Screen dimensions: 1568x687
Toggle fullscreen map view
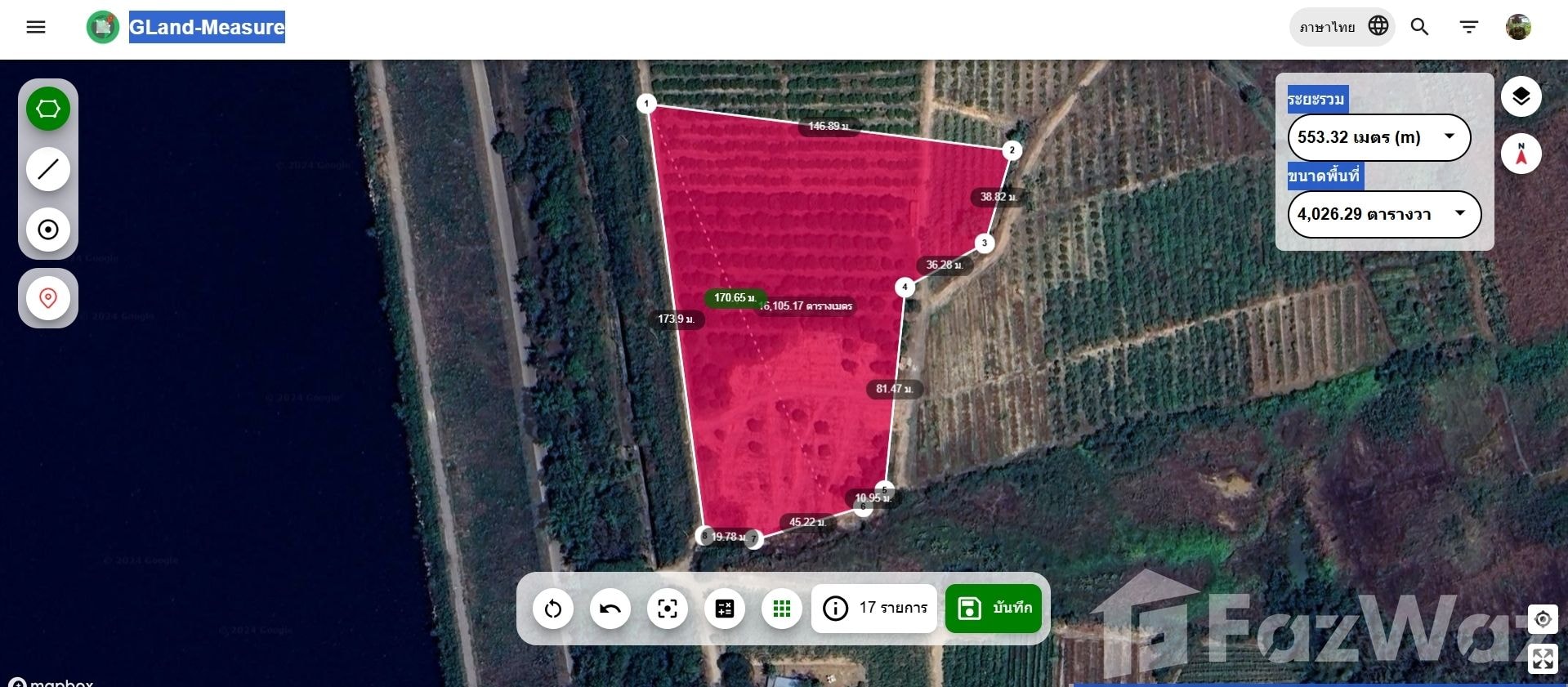(x=1543, y=658)
